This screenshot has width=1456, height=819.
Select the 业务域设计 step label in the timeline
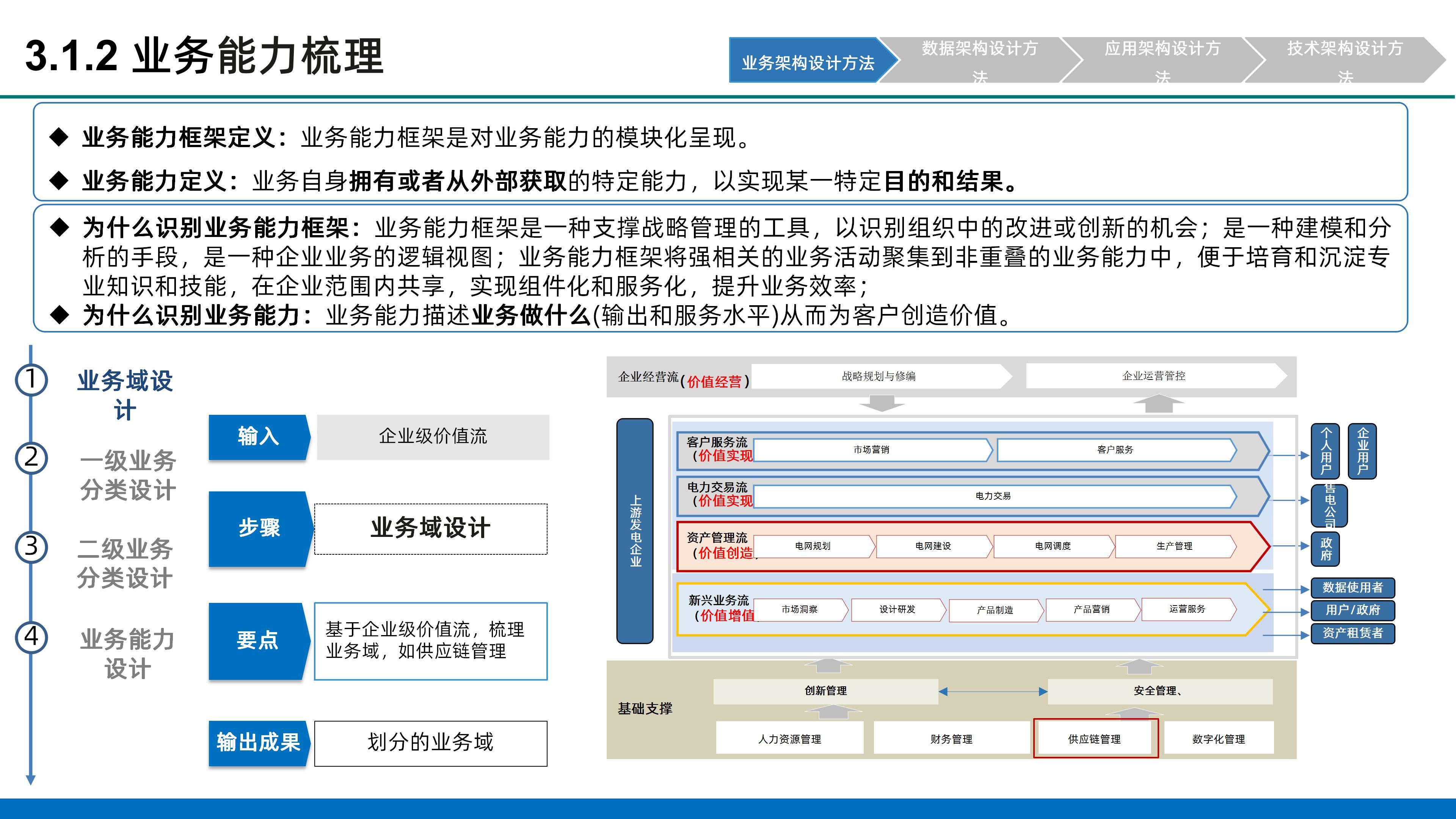pyautogui.click(x=125, y=395)
